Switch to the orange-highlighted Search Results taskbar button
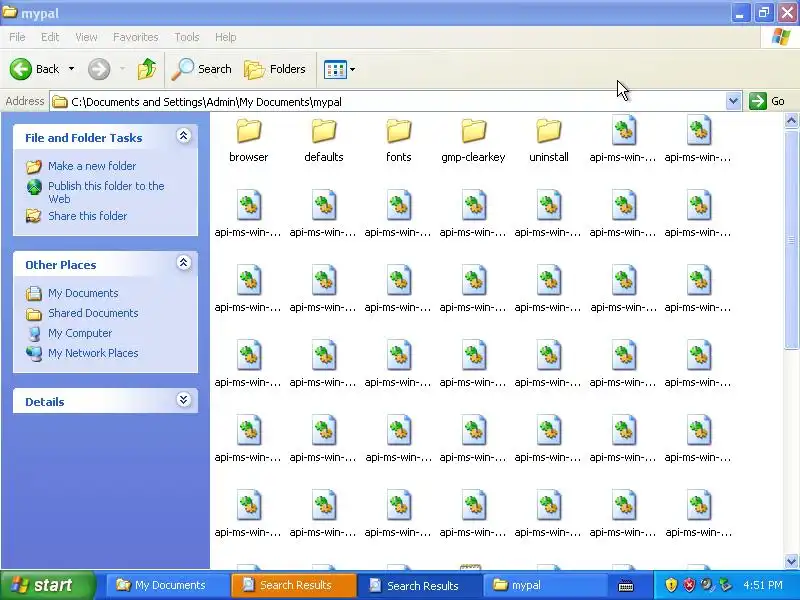This screenshot has height=600, width=800. point(293,585)
